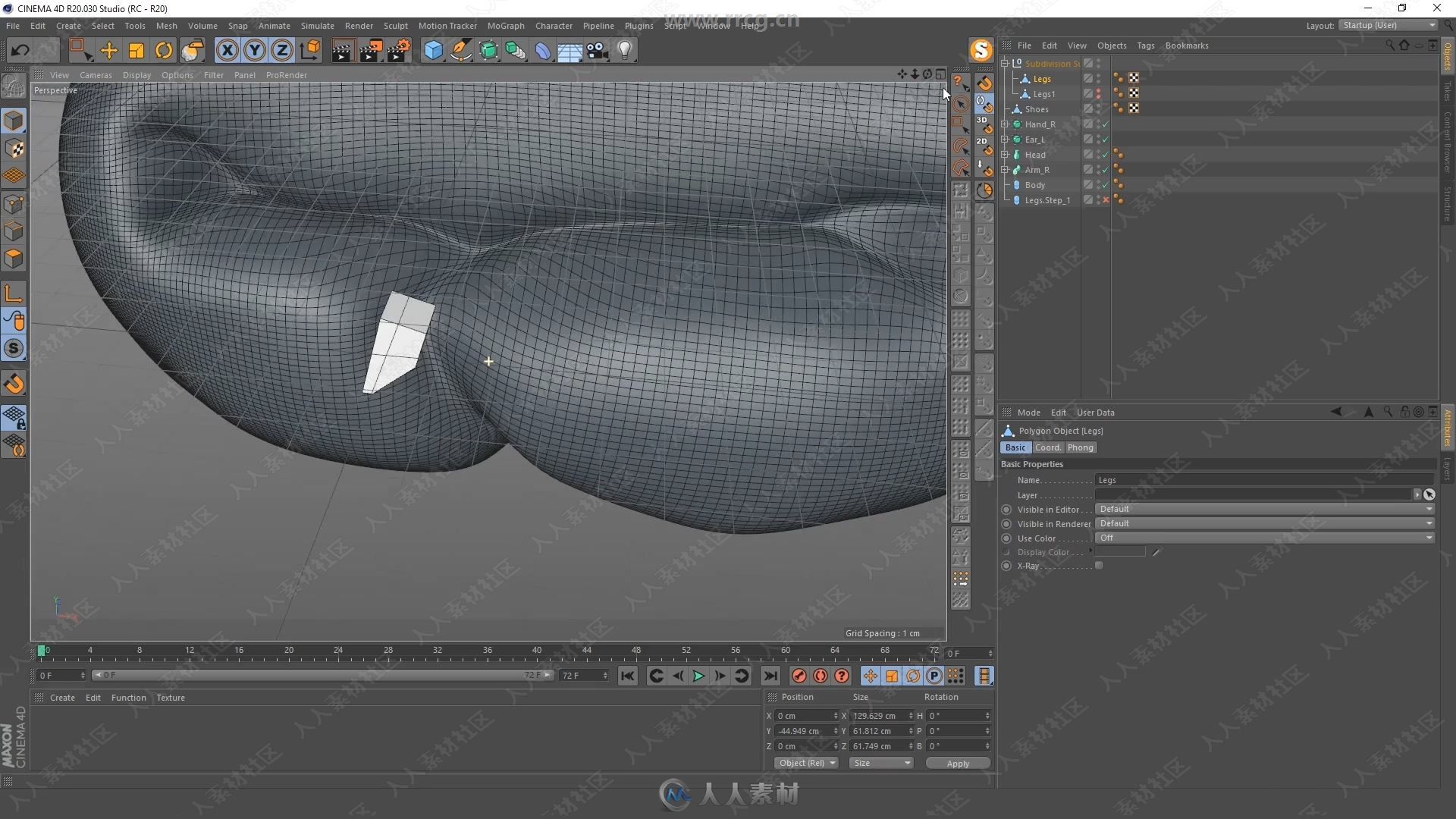The width and height of the screenshot is (1456, 819).
Task: Toggle the X axis lock
Action: [x=227, y=51]
